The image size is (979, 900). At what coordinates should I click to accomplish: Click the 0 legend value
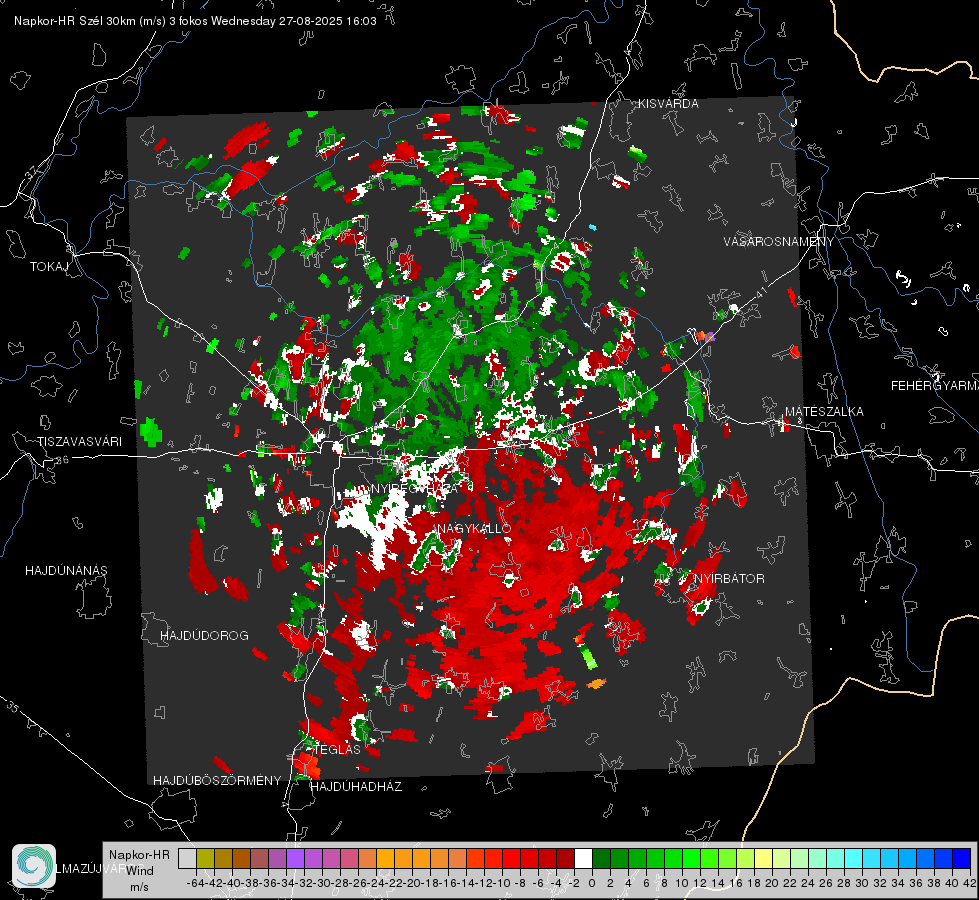(x=592, y=883)
